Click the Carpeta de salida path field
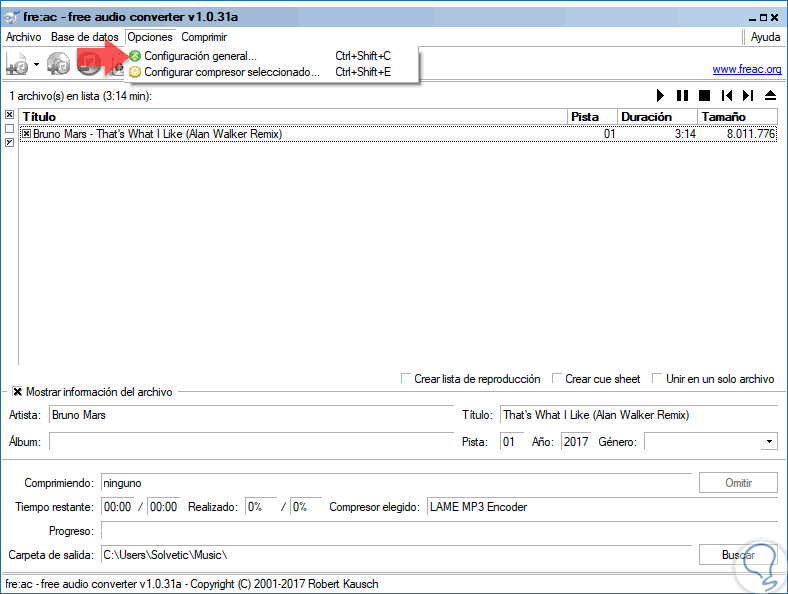788x594 pixels. [x=397, y=555]
